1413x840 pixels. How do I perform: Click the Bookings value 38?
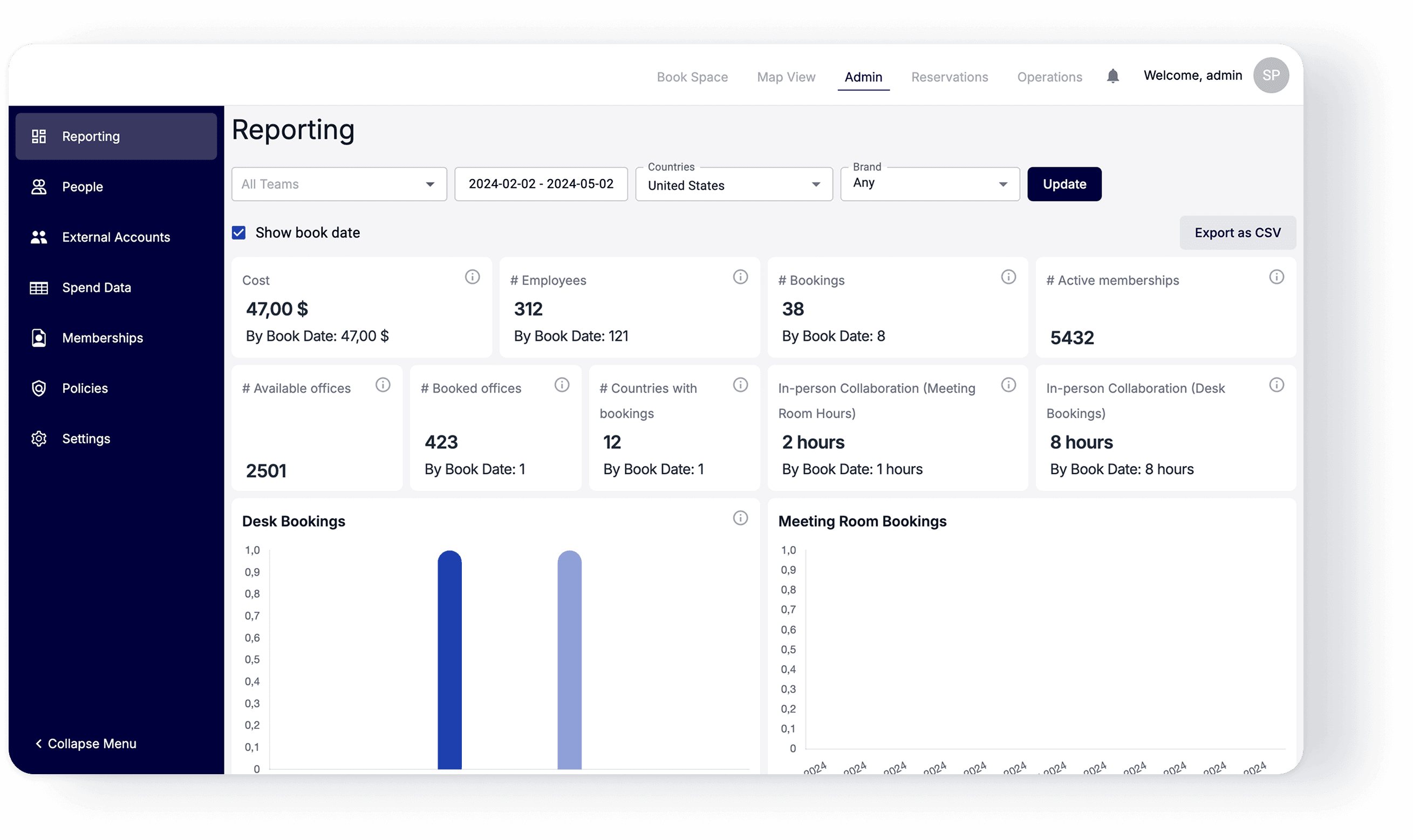pyautogui.click(x=792, y=309)
